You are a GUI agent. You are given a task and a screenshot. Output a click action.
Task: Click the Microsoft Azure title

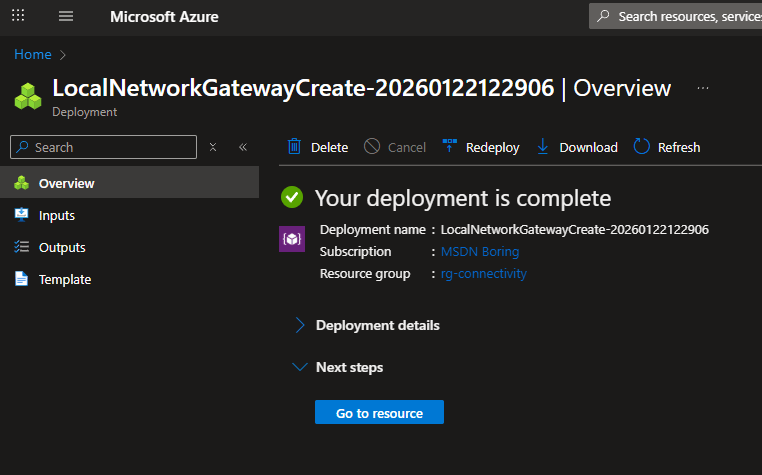(164, 17)
